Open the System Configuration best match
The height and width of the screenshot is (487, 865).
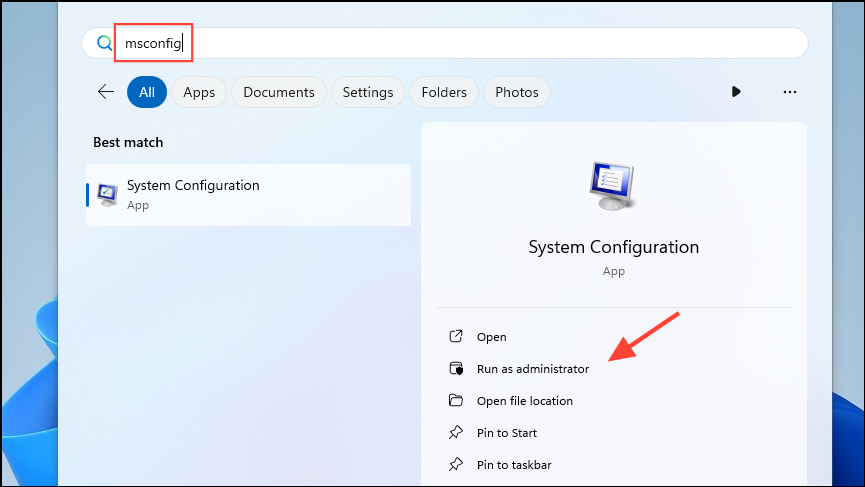click(248, 195)
